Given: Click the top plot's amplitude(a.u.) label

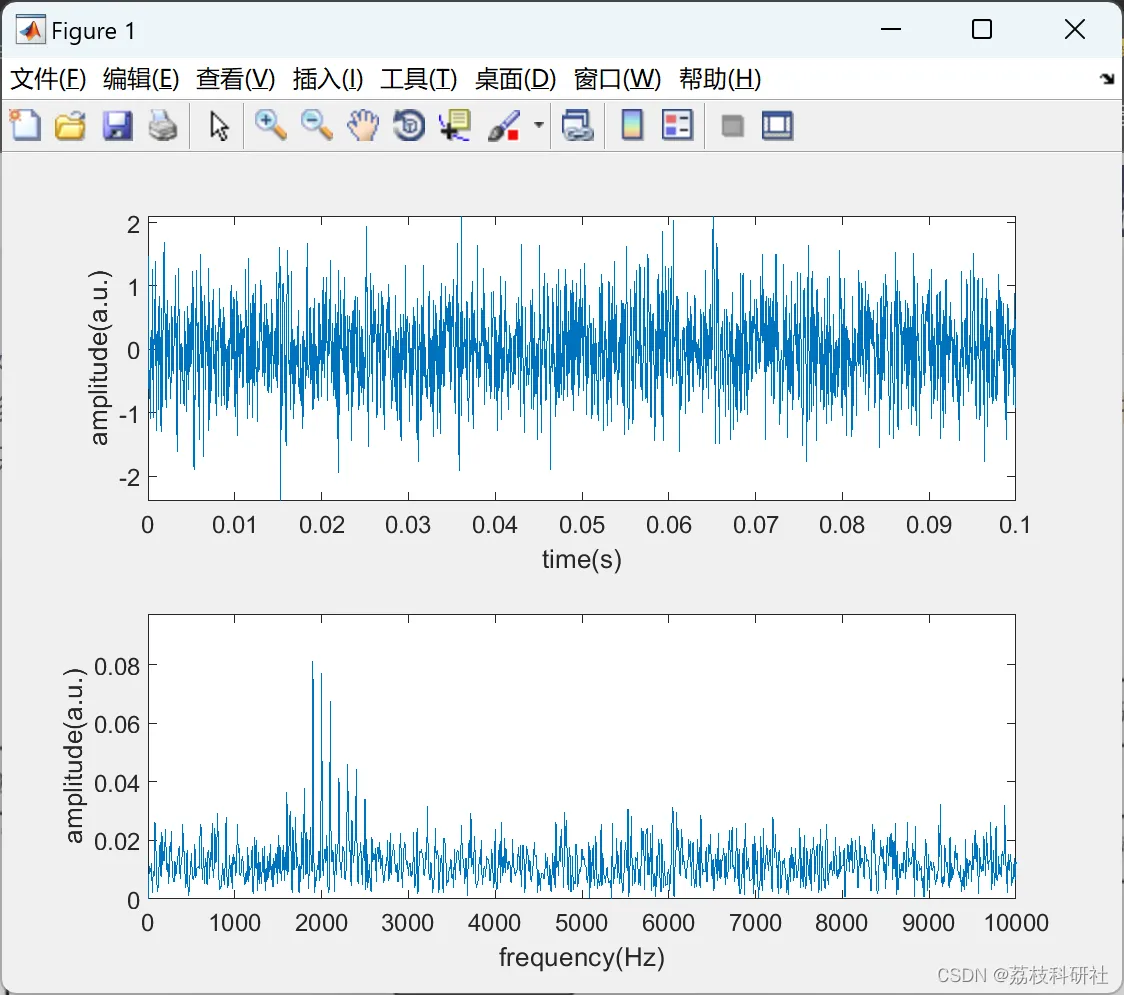Looking at the screenshot, I should (x=100, y=358).
